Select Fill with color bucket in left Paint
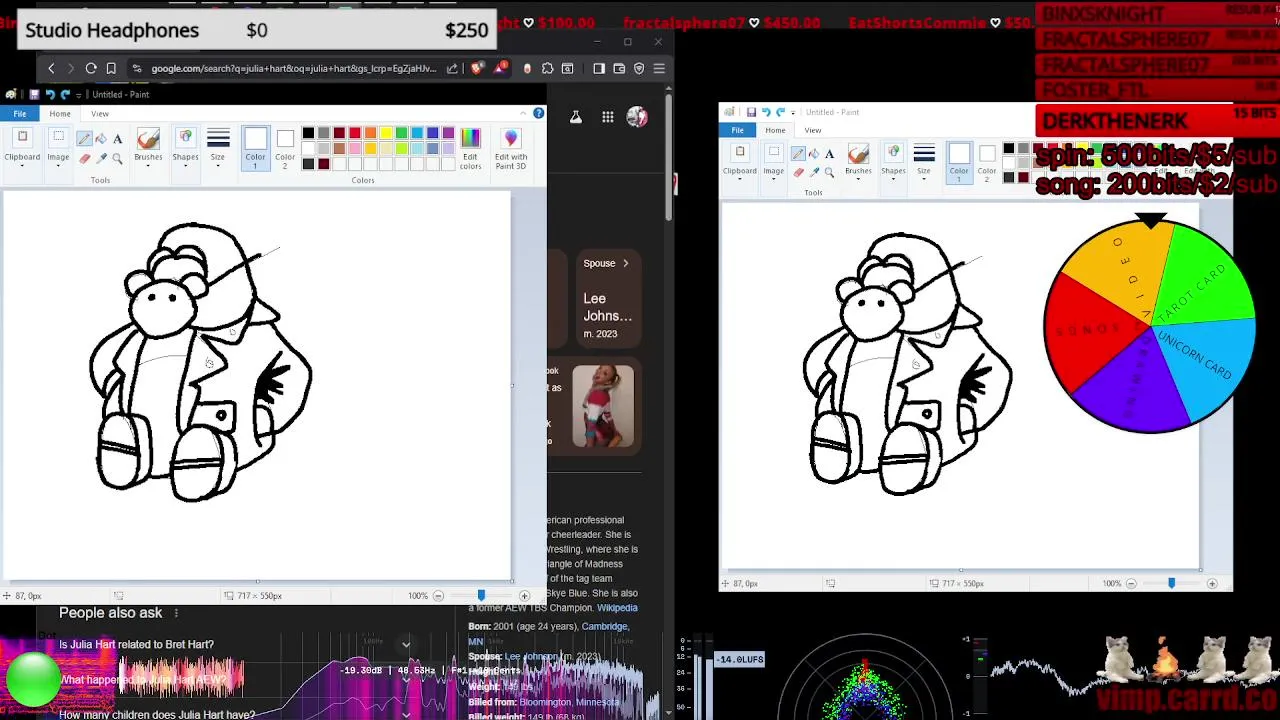The width and height of the screenshot is (1280, 720). click(101, 139)
